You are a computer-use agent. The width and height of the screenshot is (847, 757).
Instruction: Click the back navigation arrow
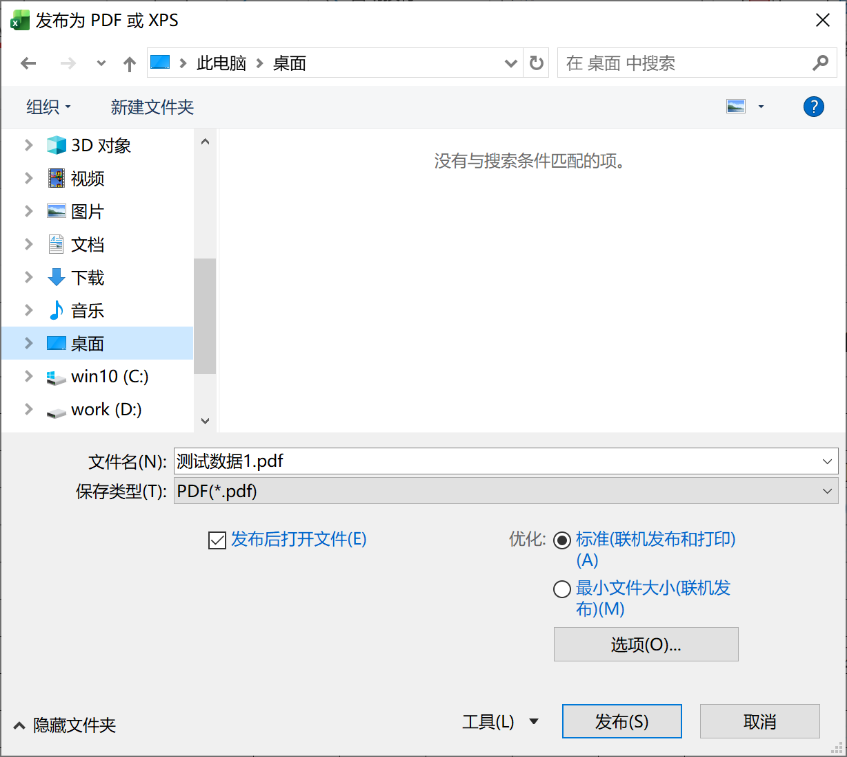pos(28,63)
